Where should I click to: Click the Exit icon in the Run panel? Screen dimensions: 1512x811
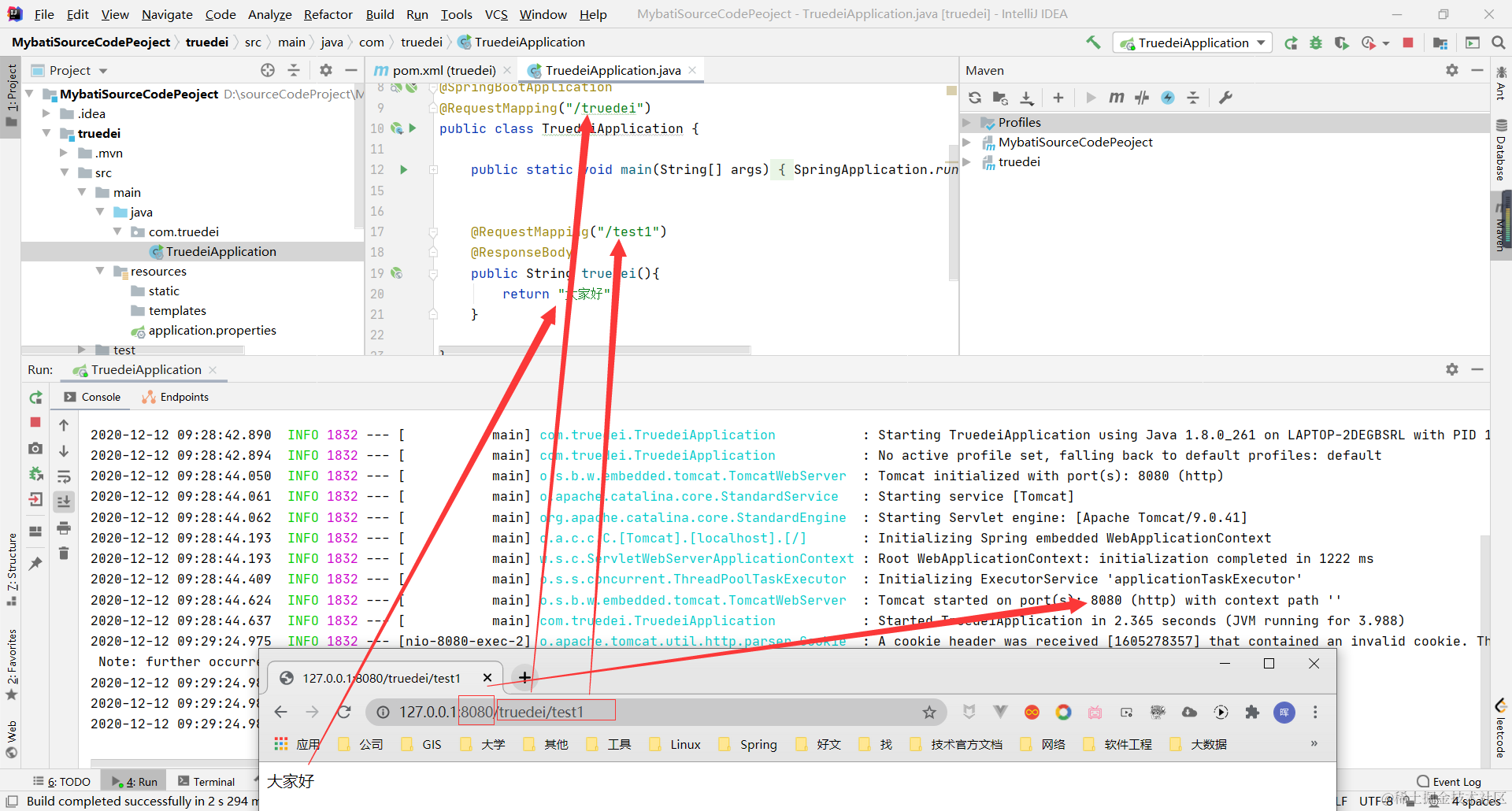(x=35, y=499)
